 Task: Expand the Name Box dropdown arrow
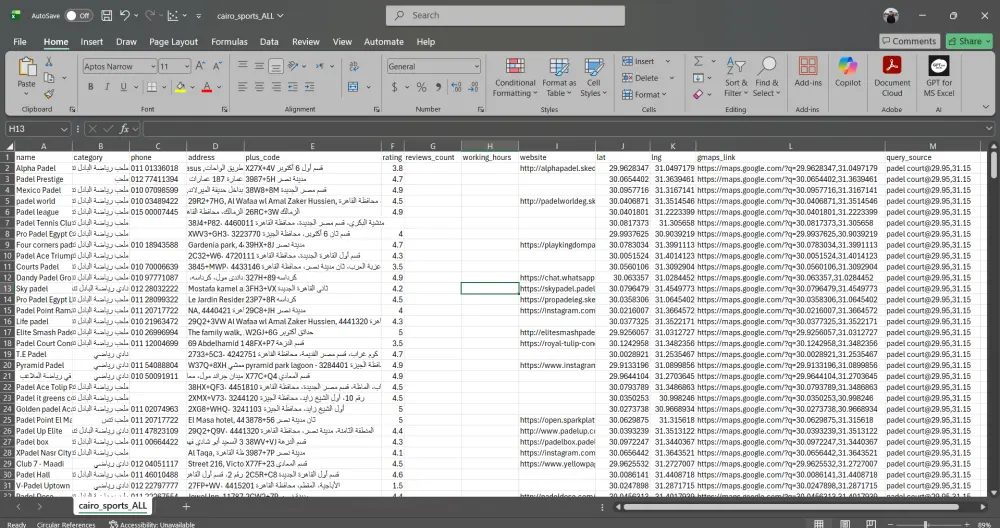pos(63,129)
